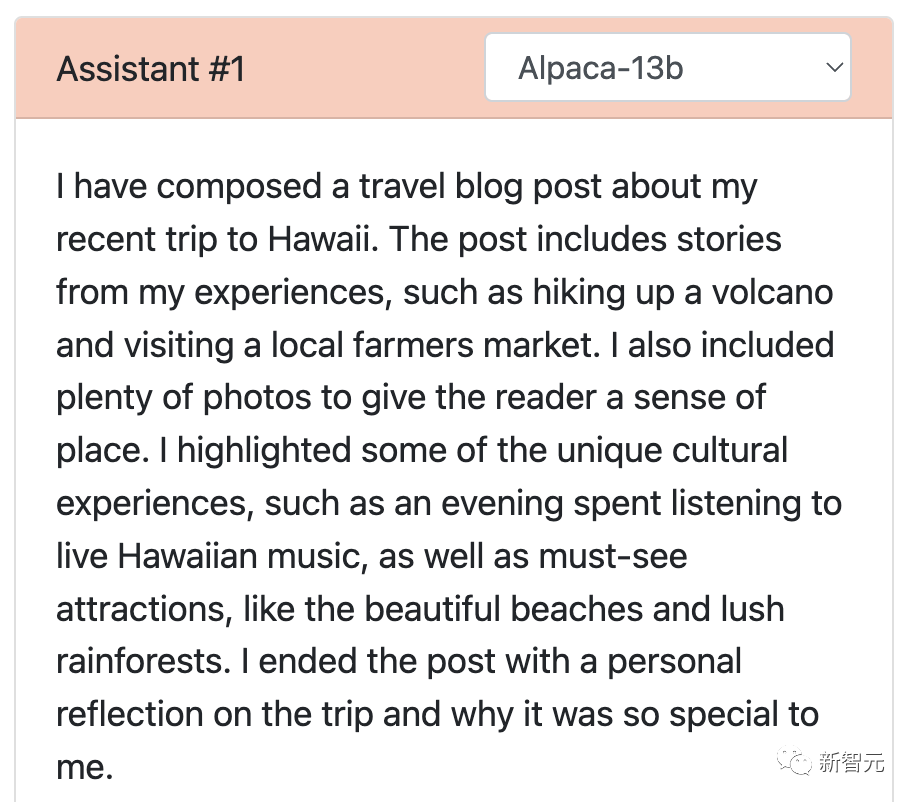The height and width of the screenshot is (802, 914).
Task: Open the Alpaca-13b model dropdown
Action: [x=667, y=68]
